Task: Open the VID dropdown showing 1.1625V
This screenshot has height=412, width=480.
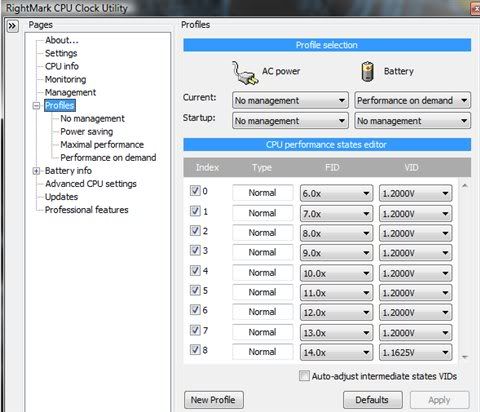Action: click(x=416, y=352)
